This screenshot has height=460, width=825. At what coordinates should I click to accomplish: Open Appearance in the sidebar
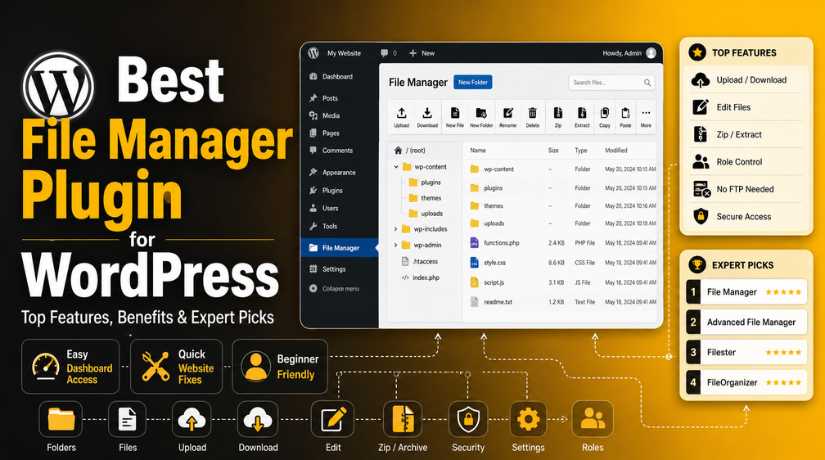[x=339, y=172]
